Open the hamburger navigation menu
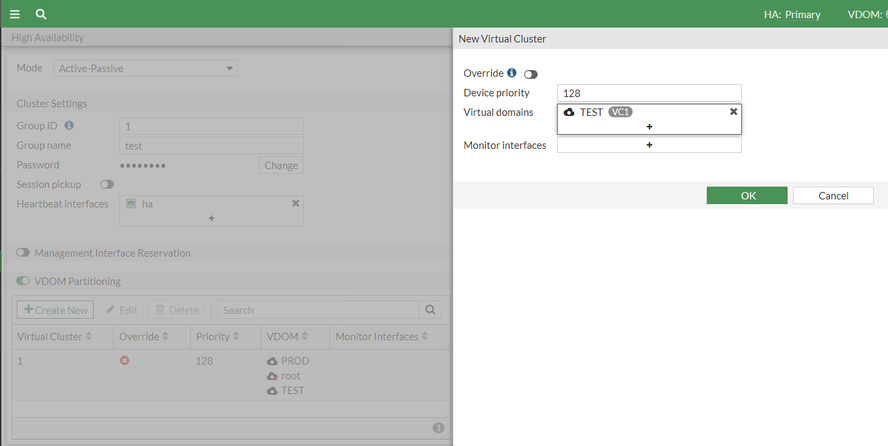Viewport: 888px width, 446px height. coord(15,14)
